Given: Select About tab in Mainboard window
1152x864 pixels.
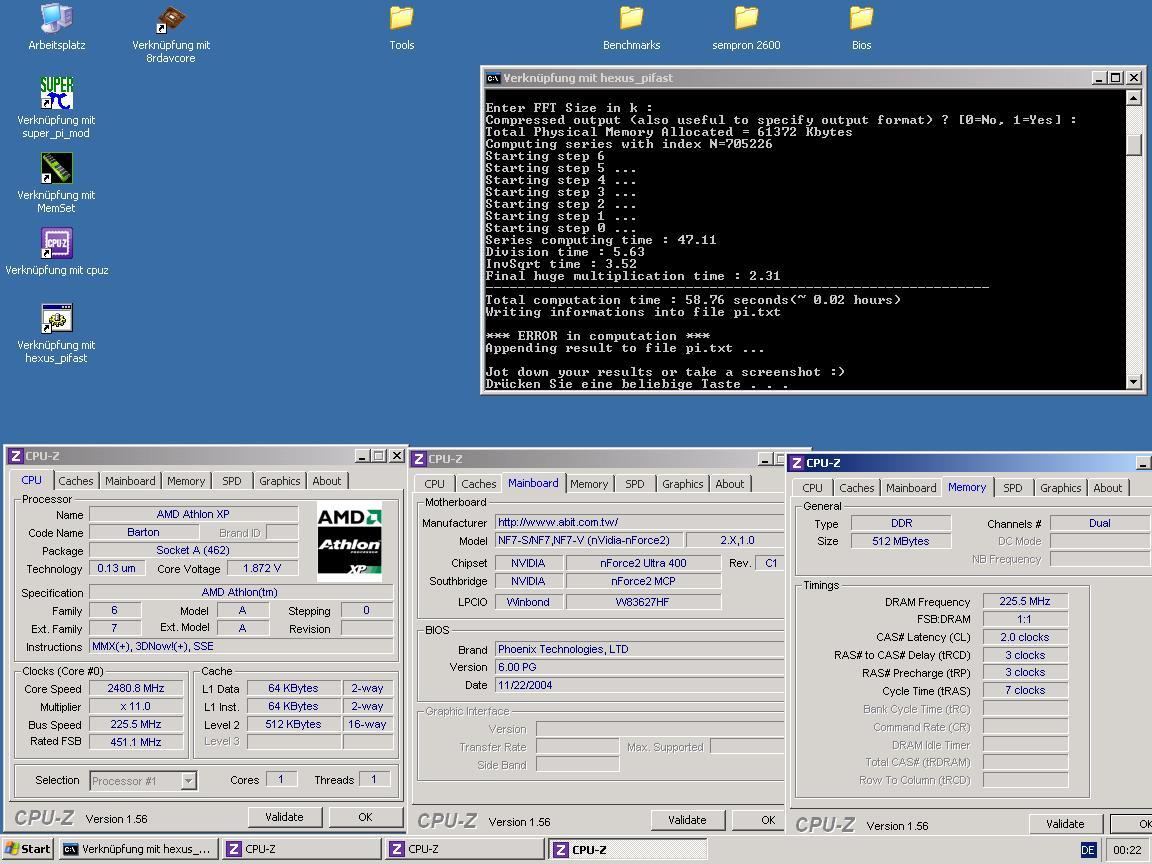Looking at the screenshot, I should coord(730,484).
